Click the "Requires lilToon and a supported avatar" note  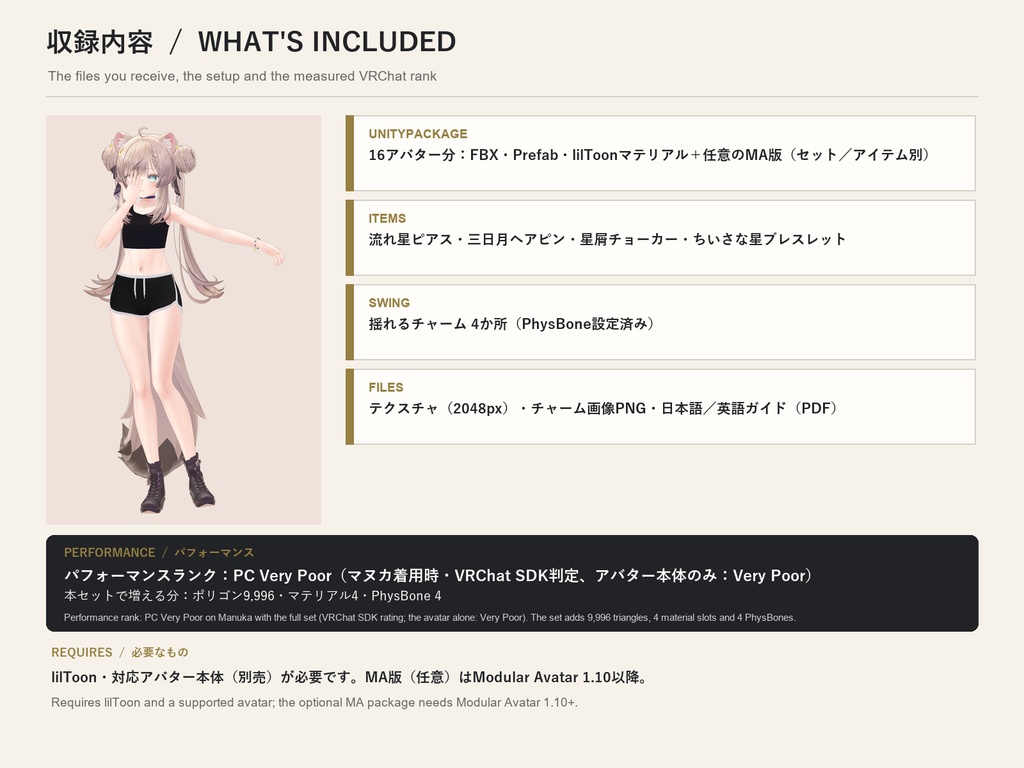pos(314,703)
